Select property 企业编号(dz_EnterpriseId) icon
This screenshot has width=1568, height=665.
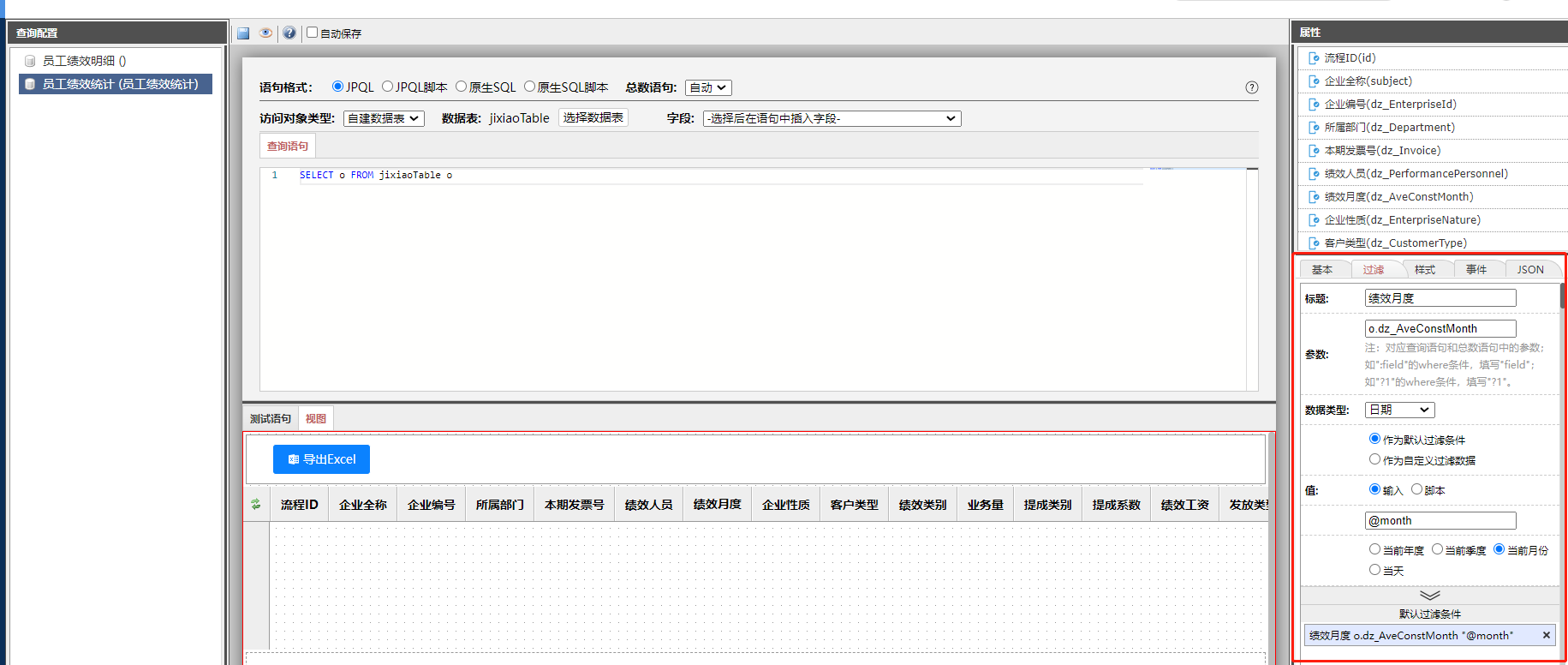[1314, 105]
